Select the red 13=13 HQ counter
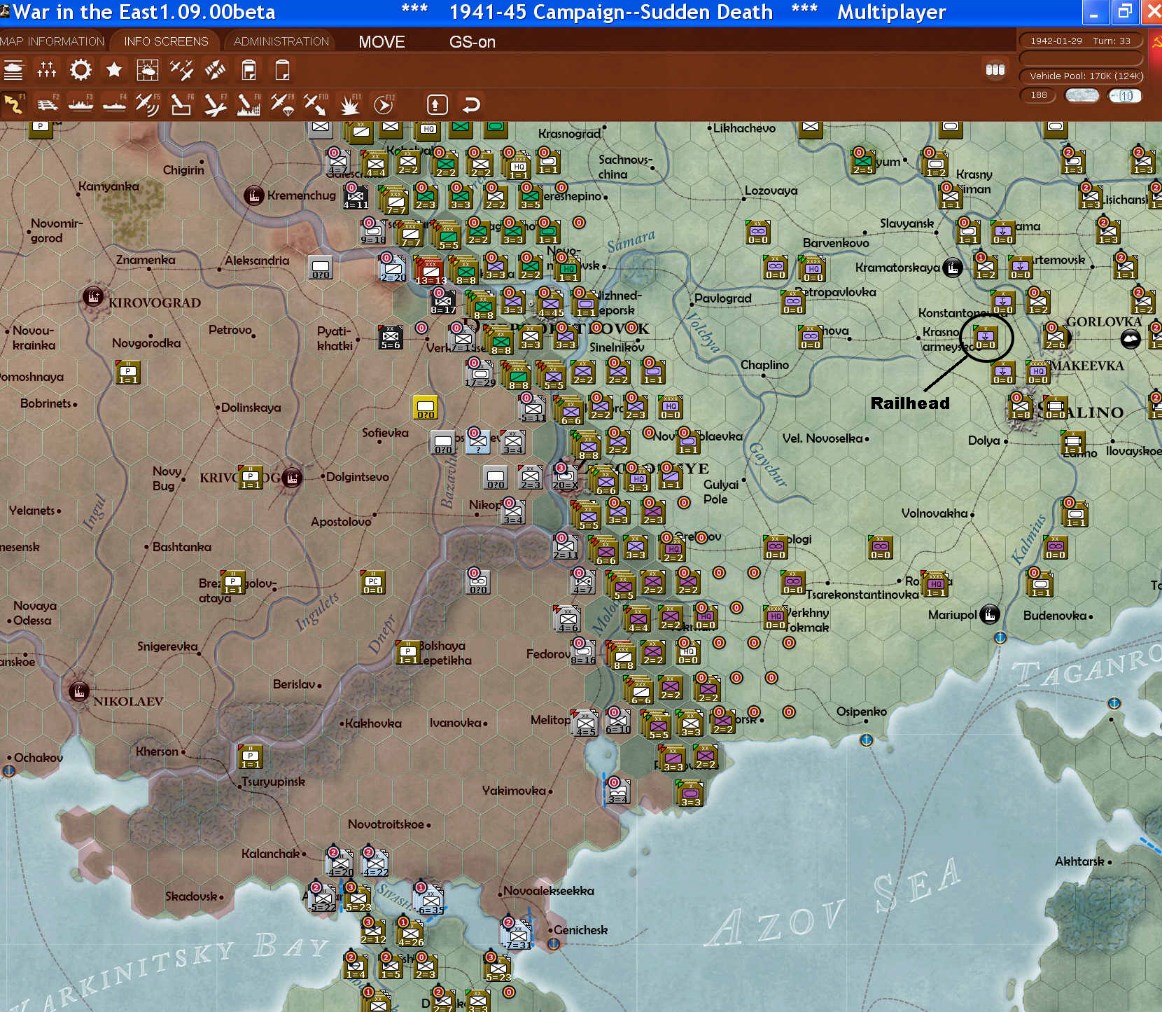 (x=430, y=271)
